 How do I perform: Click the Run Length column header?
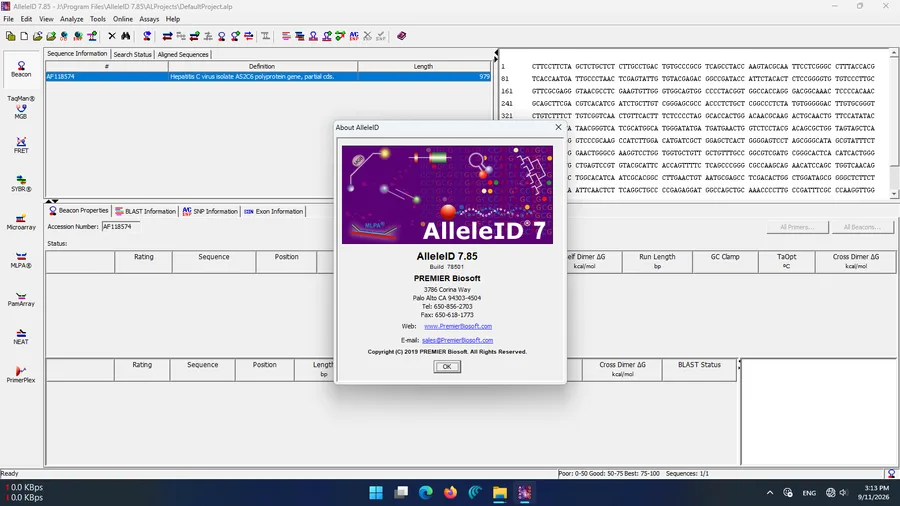657,262
